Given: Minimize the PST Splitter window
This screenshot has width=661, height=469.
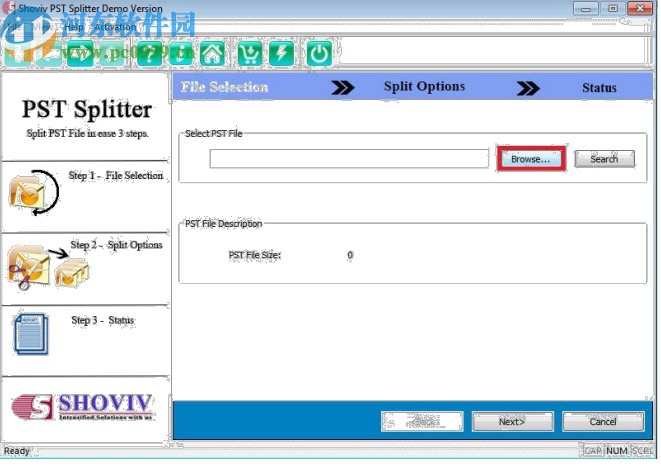Looking at the screenshot, I should (586, 8).
